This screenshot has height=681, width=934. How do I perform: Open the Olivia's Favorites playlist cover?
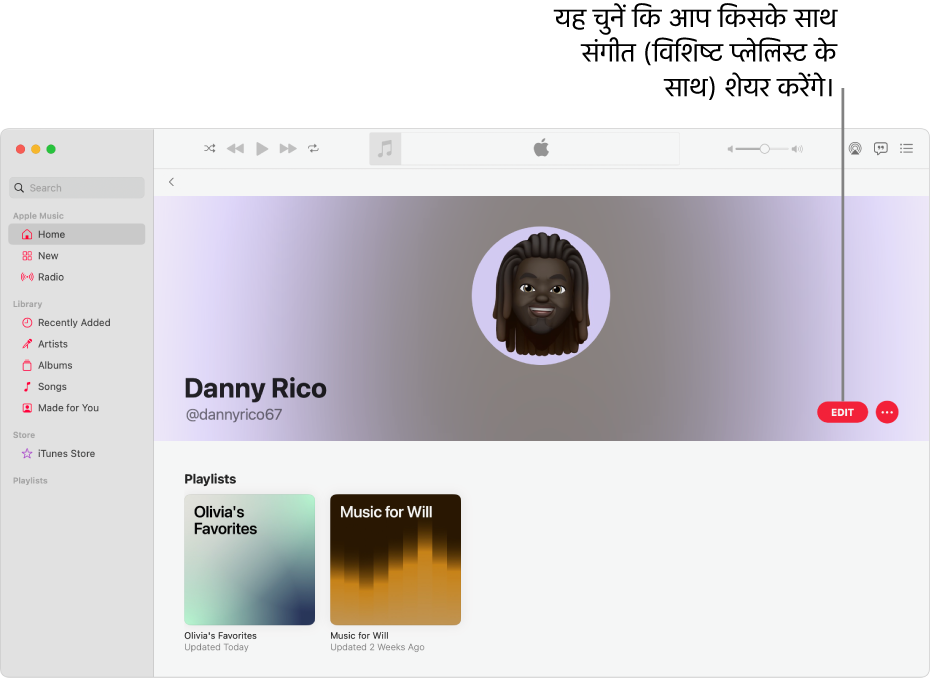click(x=250, y=559)
